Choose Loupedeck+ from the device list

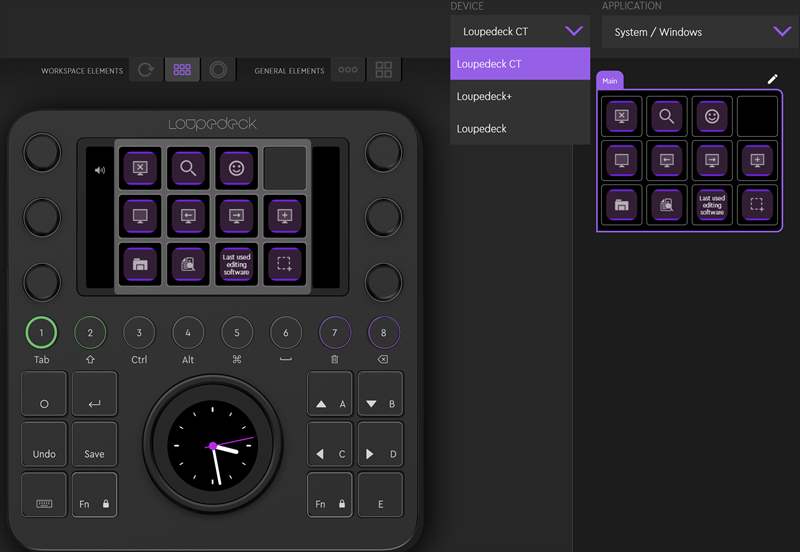[x=520, y=96]
